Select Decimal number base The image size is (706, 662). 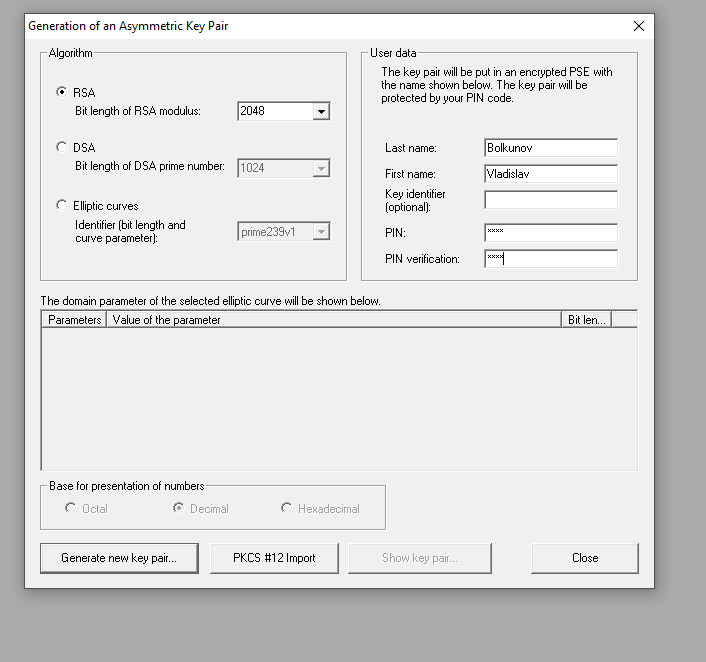(x=179, y=508)
